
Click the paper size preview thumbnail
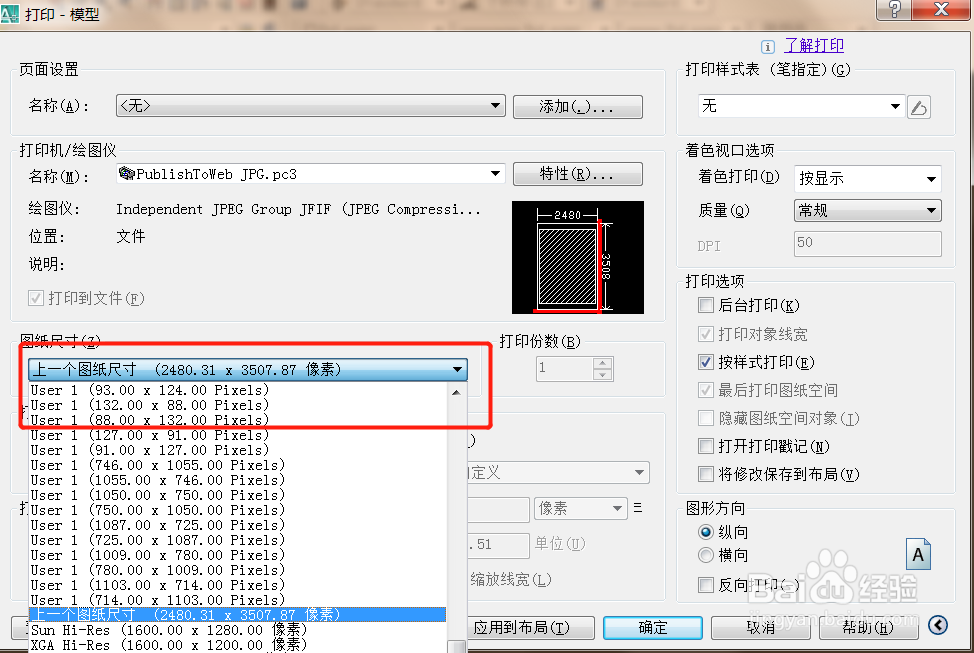578,257
